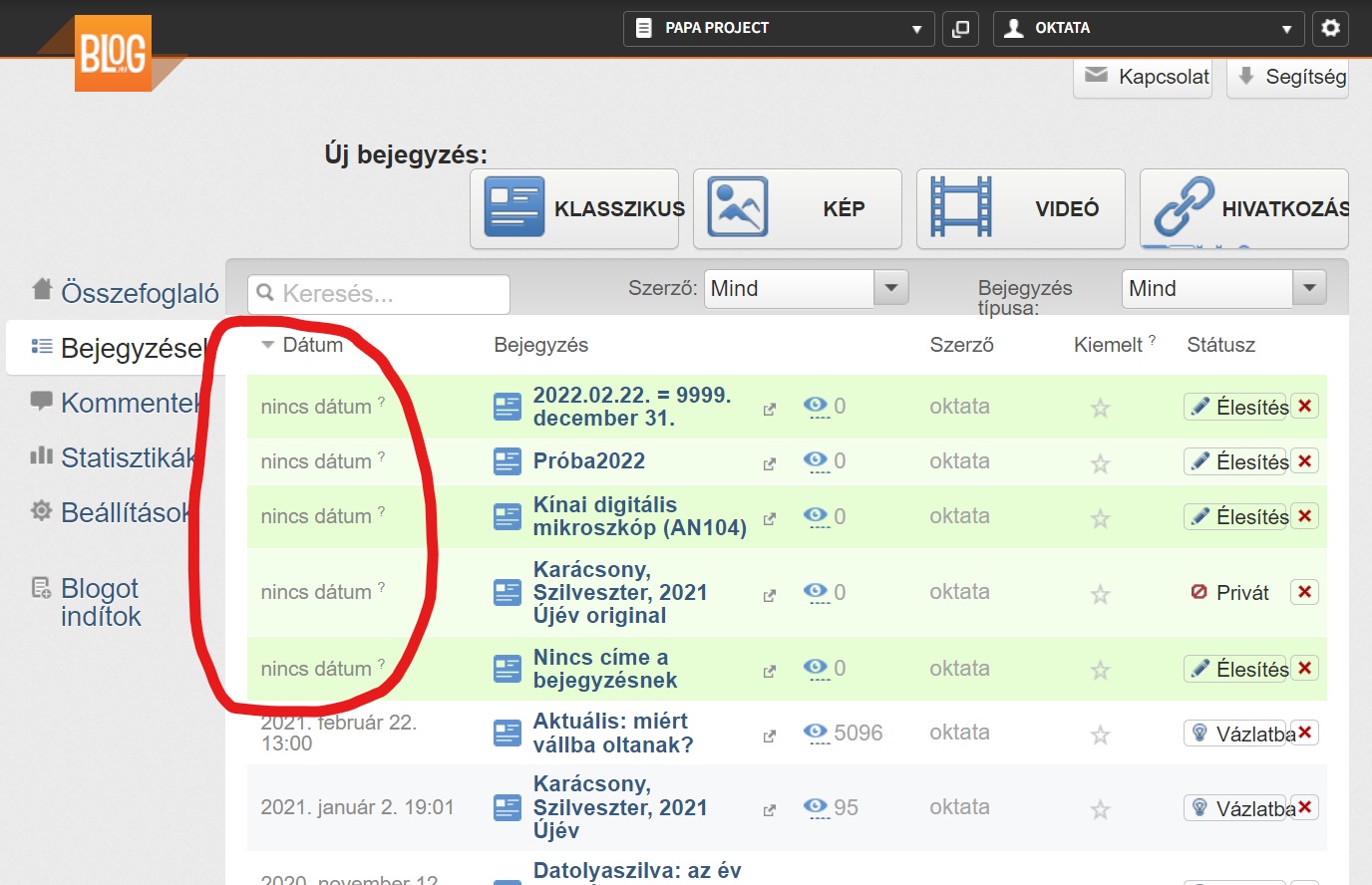Open 'Nincs címe a bejegyzésnek' post
This screenshot has width=1372, height=885.
click(x=605, y=669)
